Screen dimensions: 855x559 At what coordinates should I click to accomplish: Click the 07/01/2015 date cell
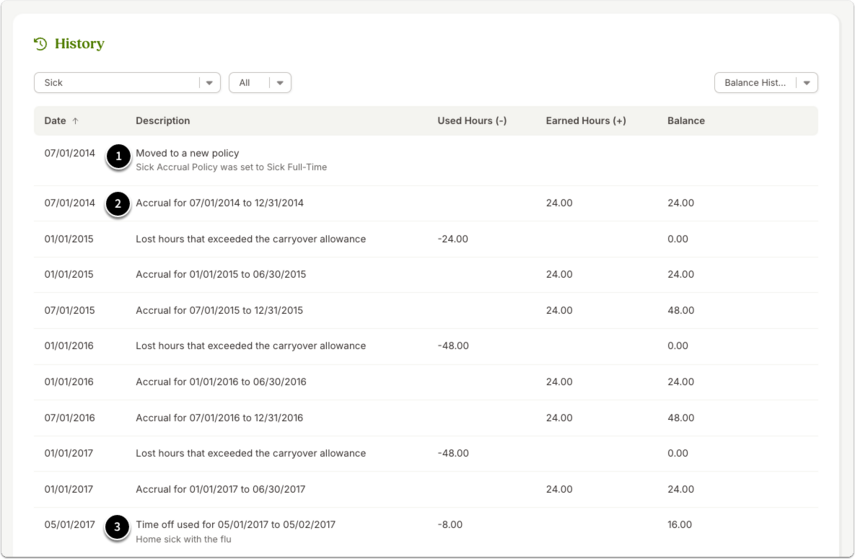click(69, 310)
